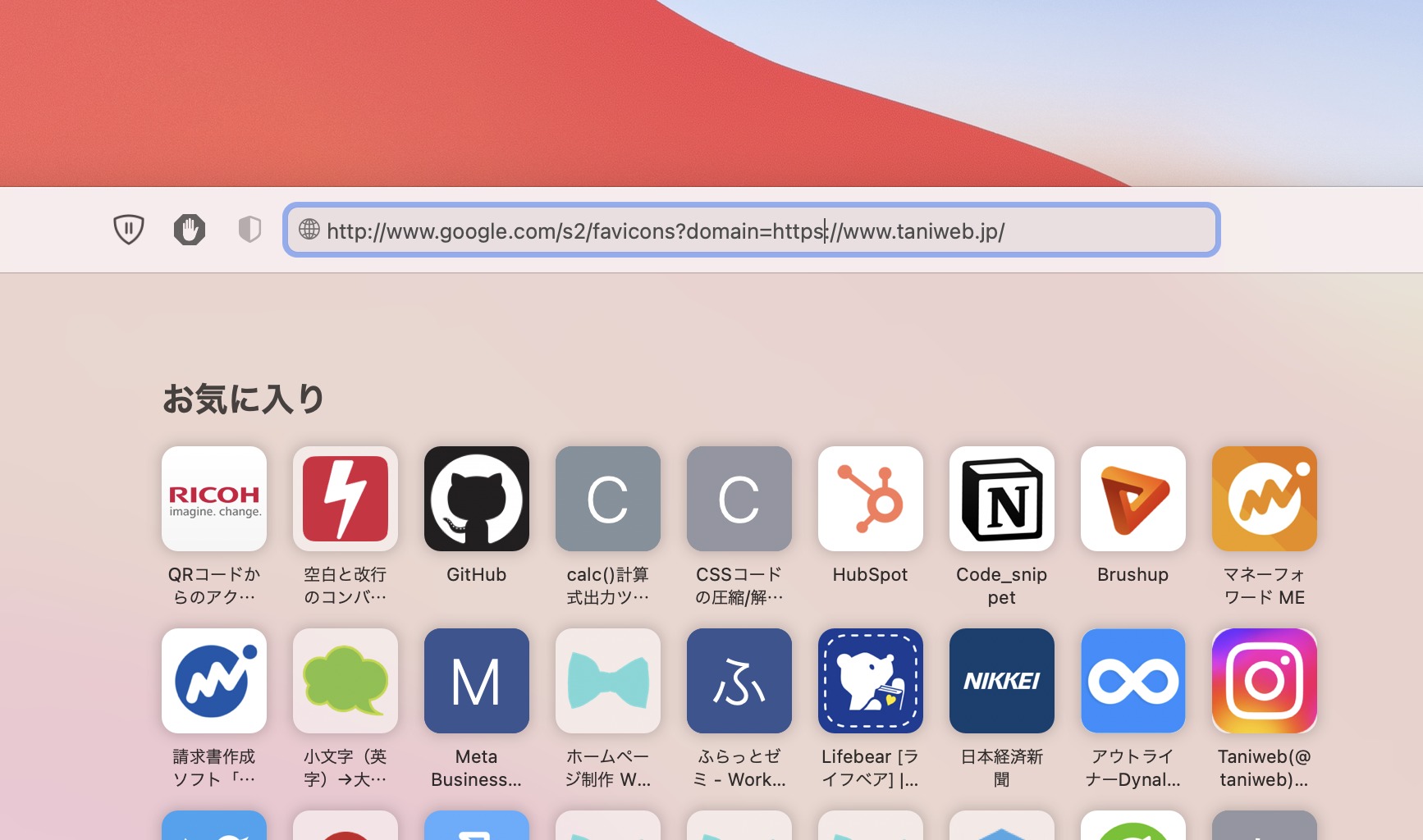The height and width of the screenshot is (840, 1423).
Task: Pause protection with the shield-pause icon
Action: coord(129,230)
